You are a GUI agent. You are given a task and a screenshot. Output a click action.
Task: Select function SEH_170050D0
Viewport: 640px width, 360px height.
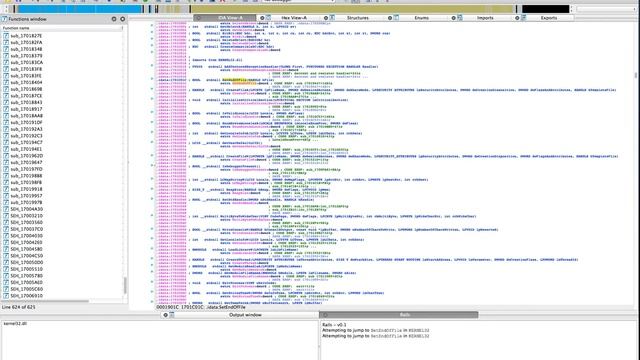pyautogui.click(x=27, y=262)
